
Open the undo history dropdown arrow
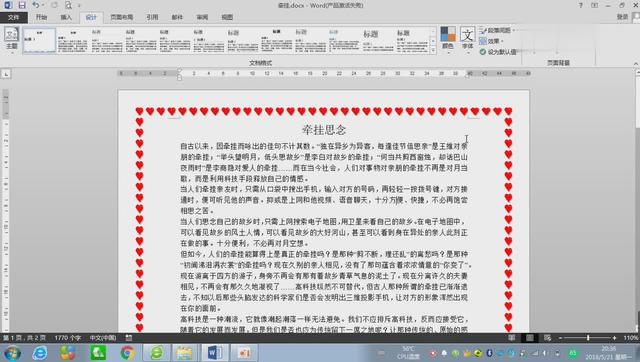[42, 5]
